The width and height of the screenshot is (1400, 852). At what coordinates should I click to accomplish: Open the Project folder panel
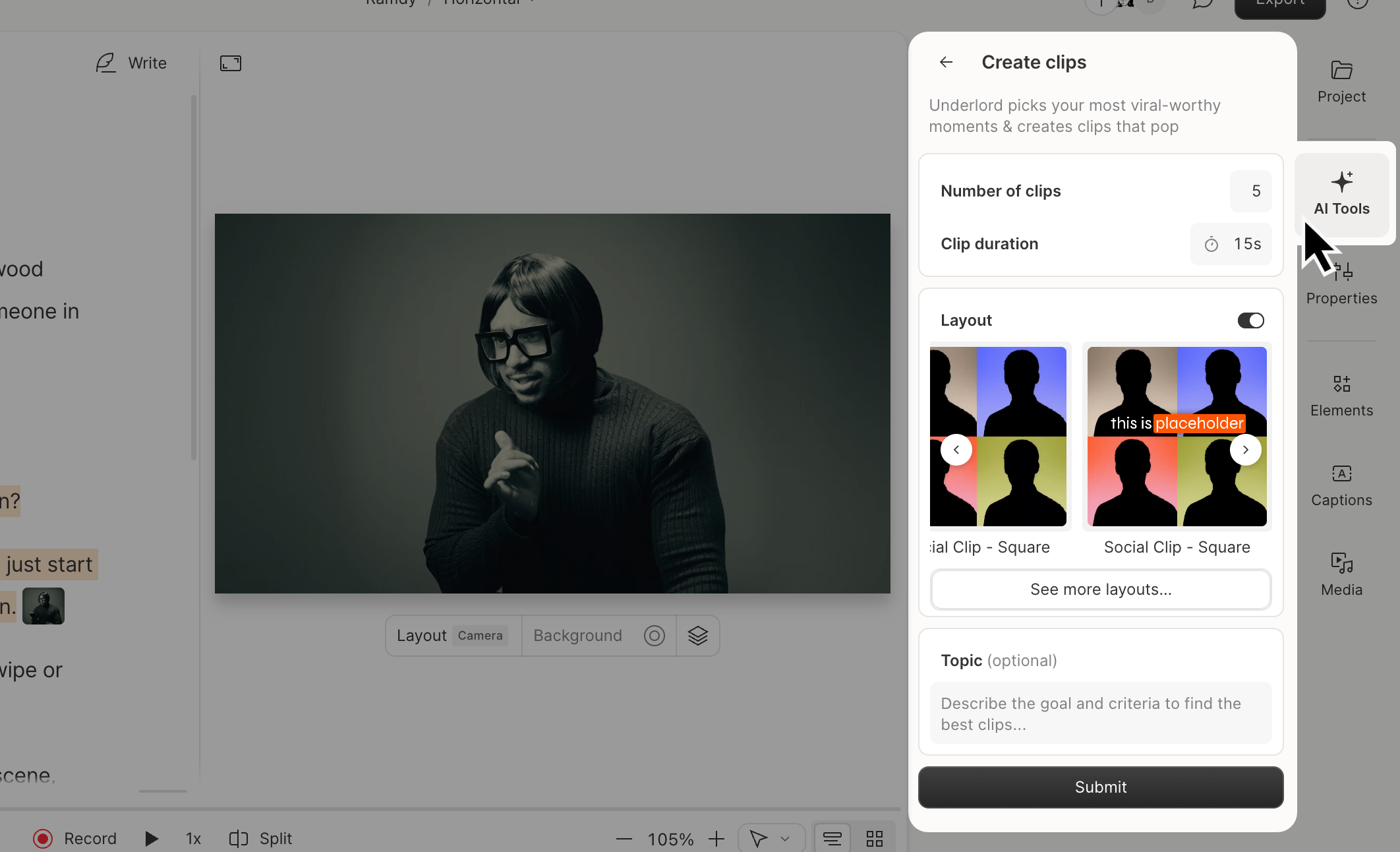pos(1341,82)
